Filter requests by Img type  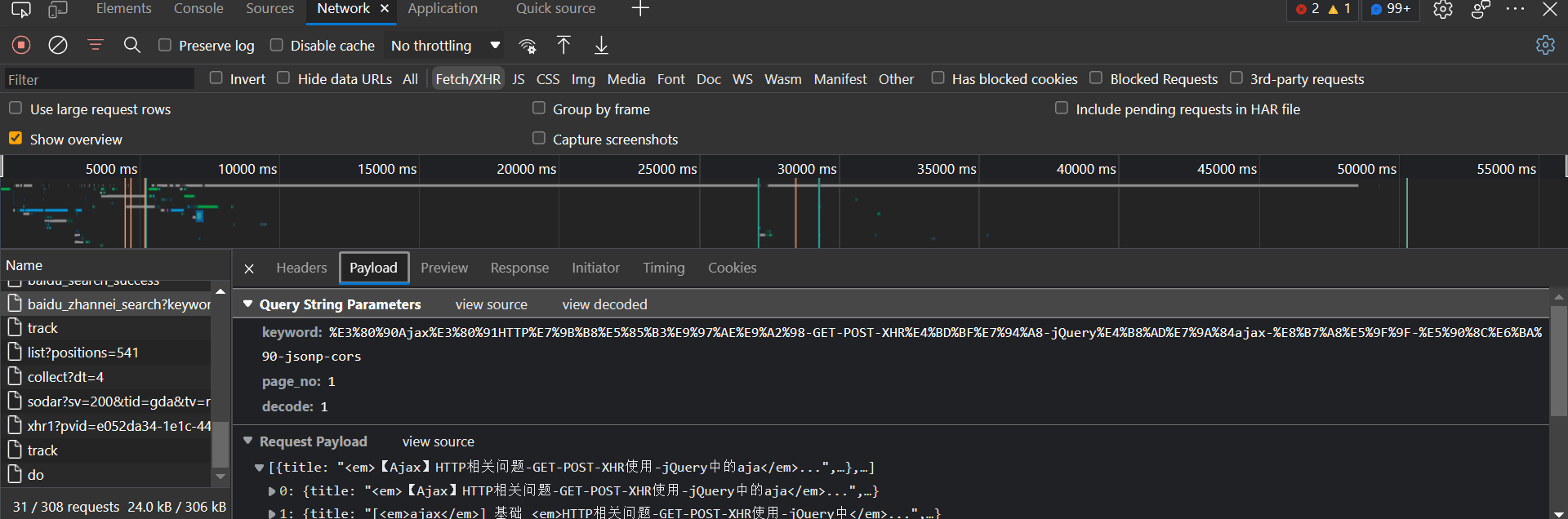[x=583, y=79]
